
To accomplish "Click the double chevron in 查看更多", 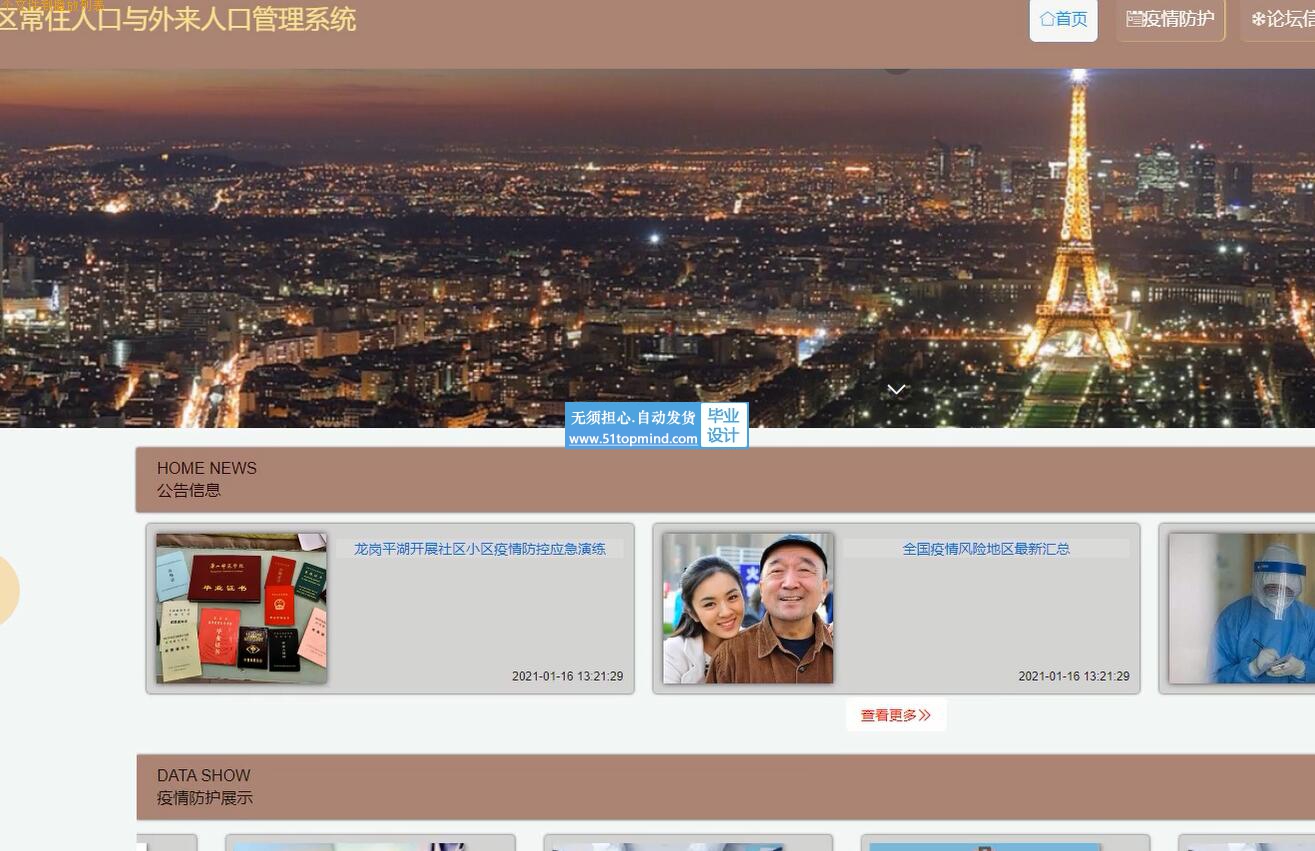I will 925,715.
